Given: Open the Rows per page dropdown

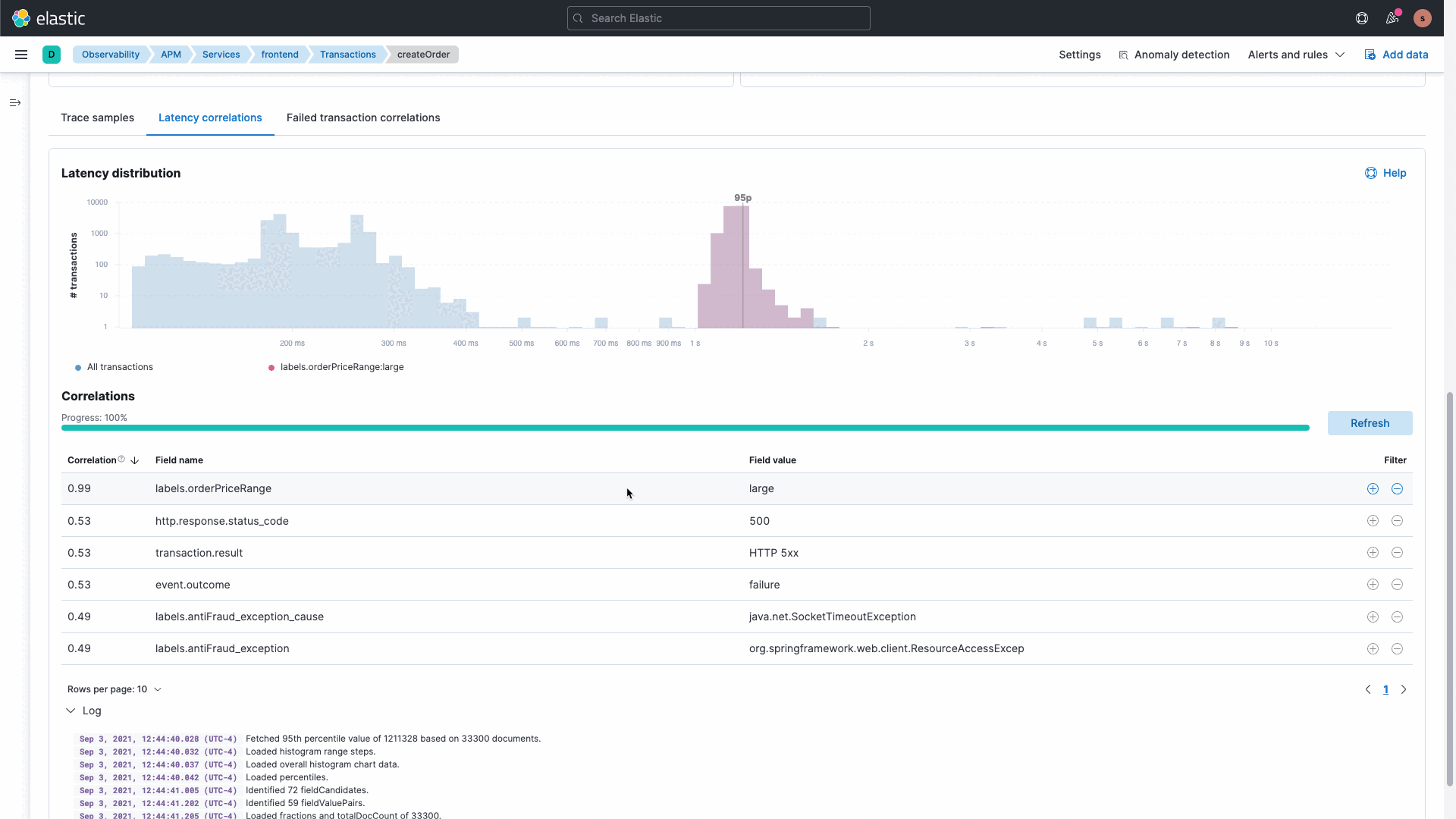Looking at the screenshot, I should point(114,689).
